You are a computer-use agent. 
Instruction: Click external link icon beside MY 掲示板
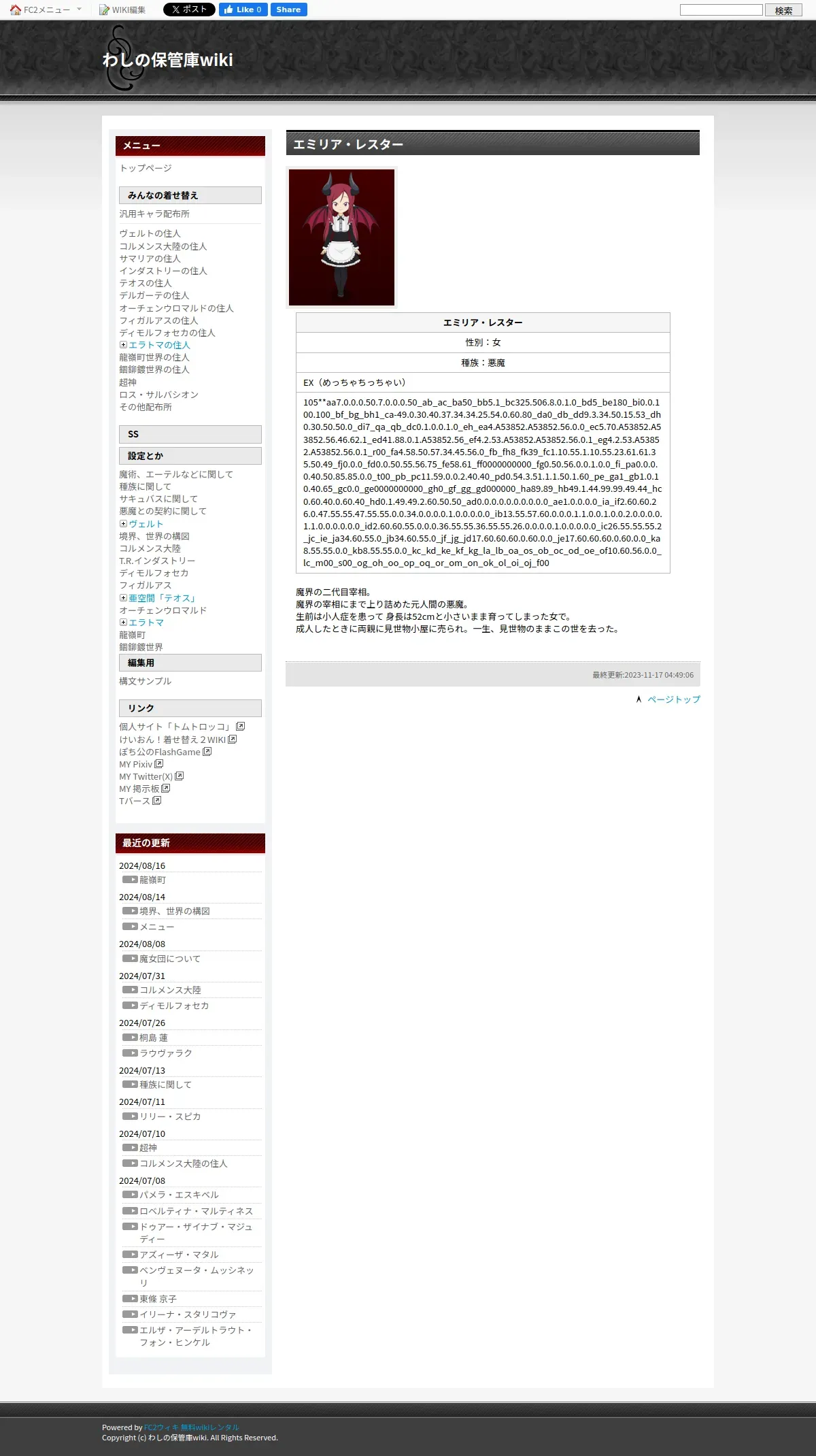(x=165, y=788)
